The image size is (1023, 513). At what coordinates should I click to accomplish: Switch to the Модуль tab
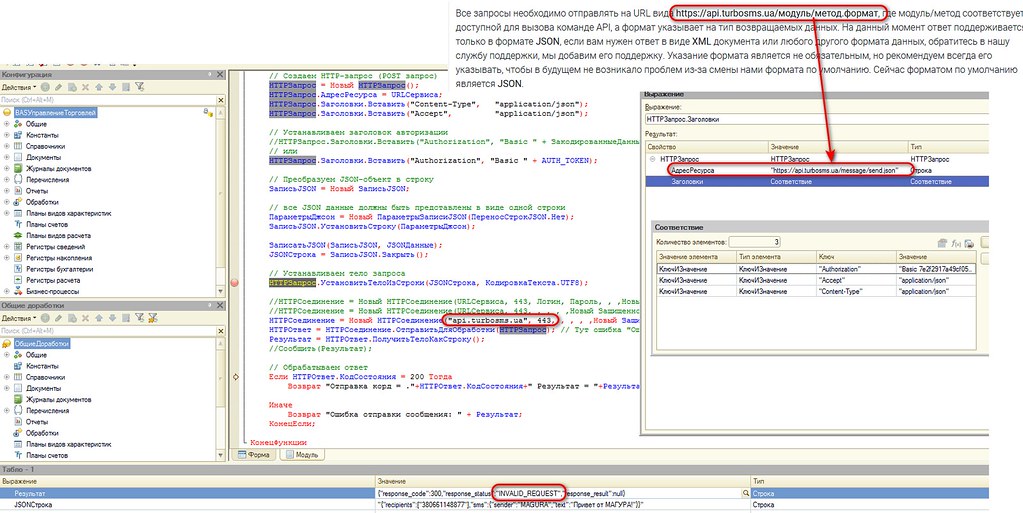pyautogui.click(x=301, y=454)
